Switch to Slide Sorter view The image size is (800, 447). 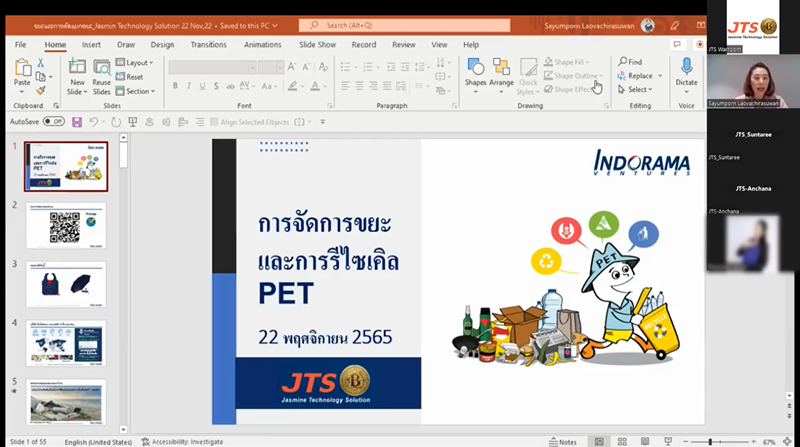pos(622,441)
